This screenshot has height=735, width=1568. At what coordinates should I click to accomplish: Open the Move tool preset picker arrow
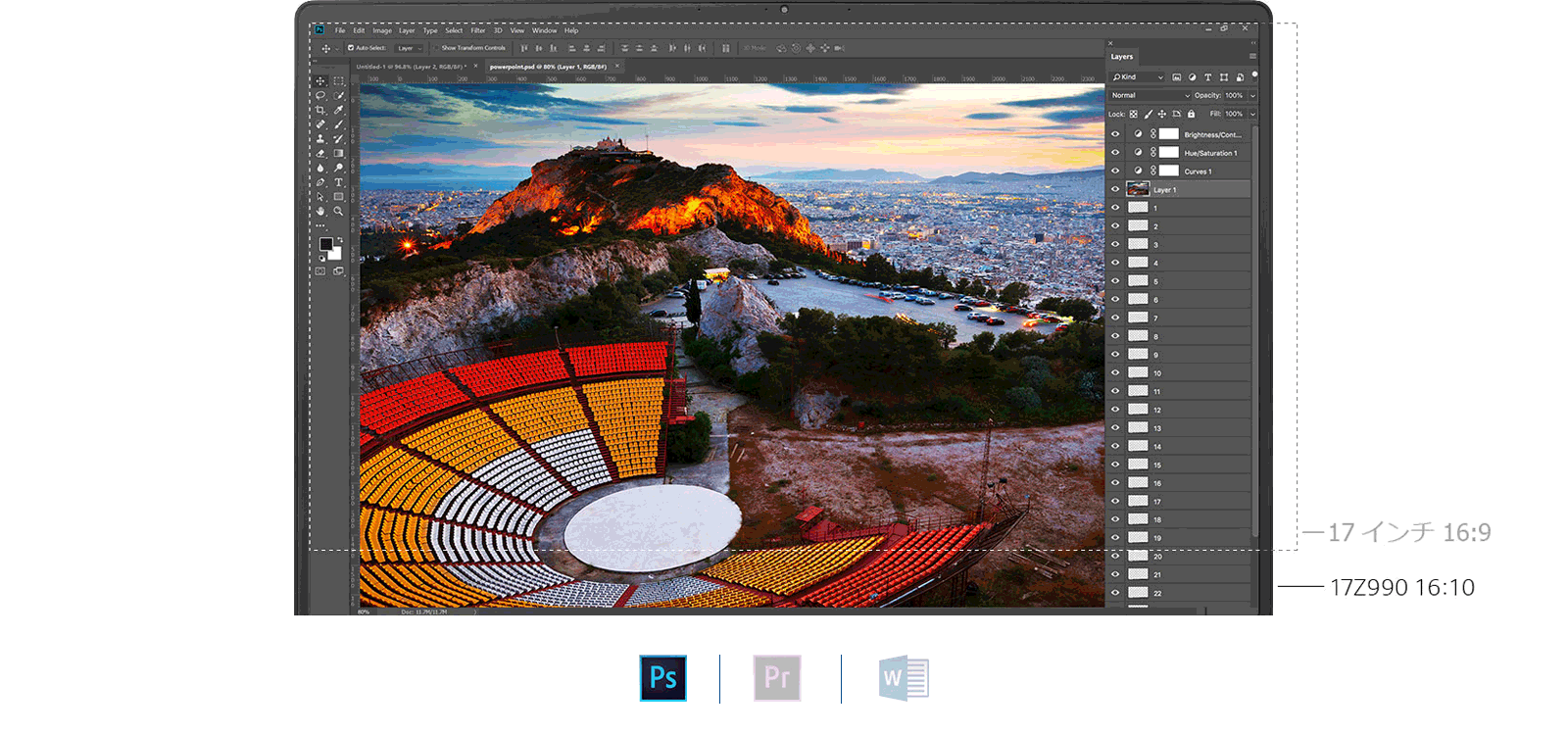(337, 48)
